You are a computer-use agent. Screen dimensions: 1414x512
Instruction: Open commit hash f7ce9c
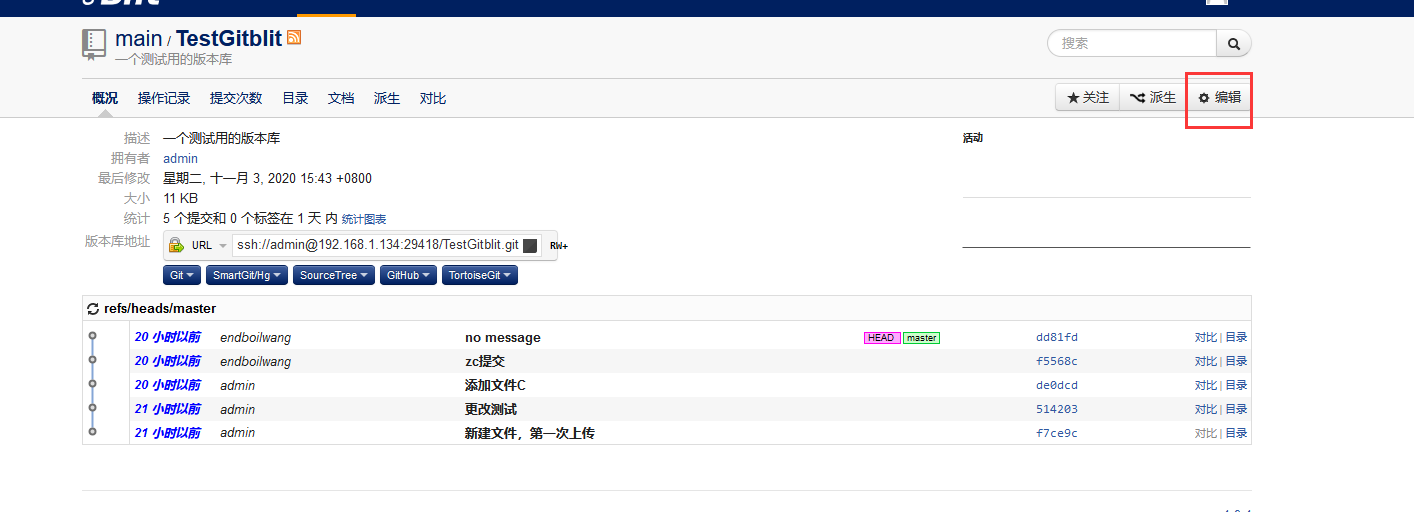pos(1057,433)
